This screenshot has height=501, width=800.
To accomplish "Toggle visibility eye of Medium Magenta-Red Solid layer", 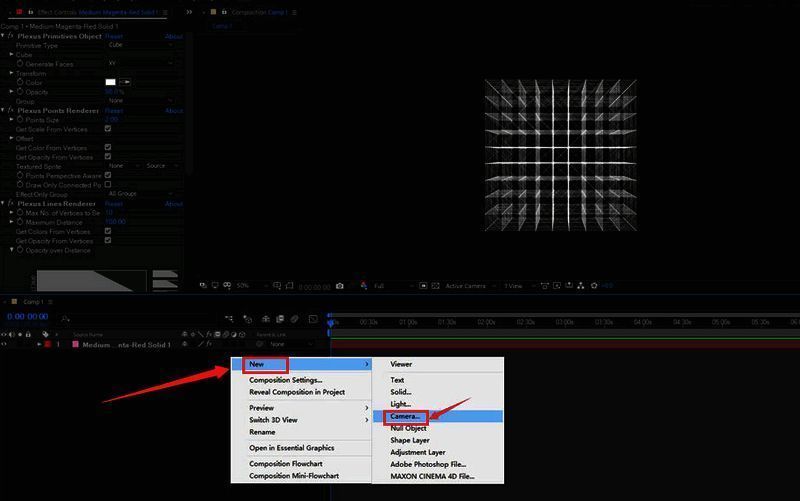I will [6, 344].
